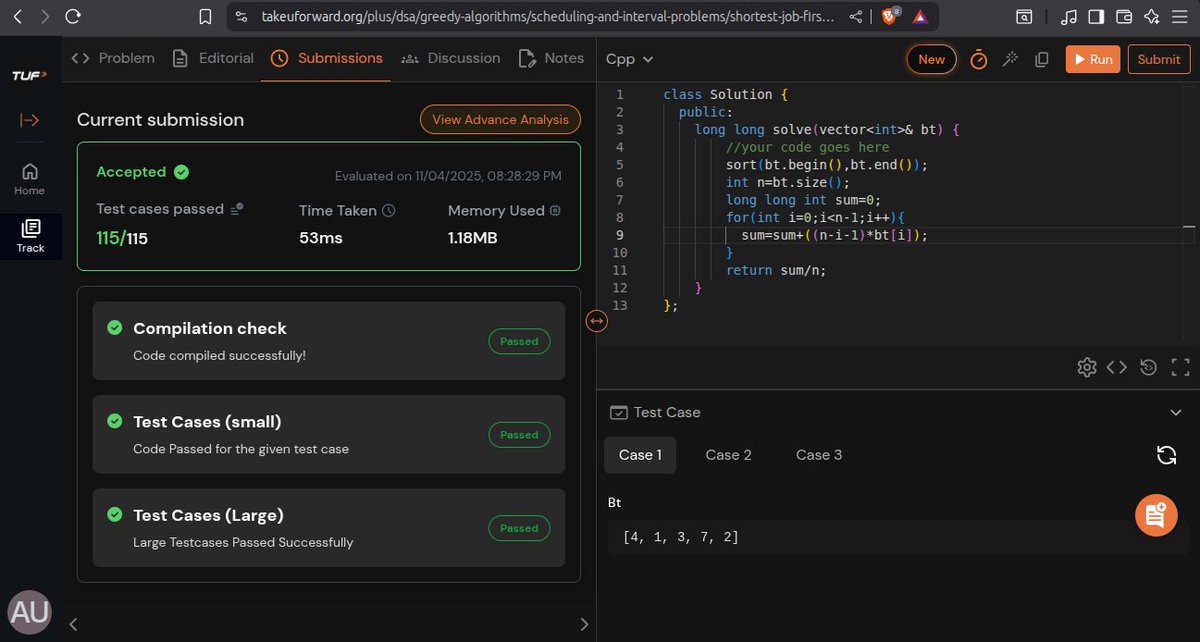
Task: Switch to the Notes tab
Action: point(551,58)
